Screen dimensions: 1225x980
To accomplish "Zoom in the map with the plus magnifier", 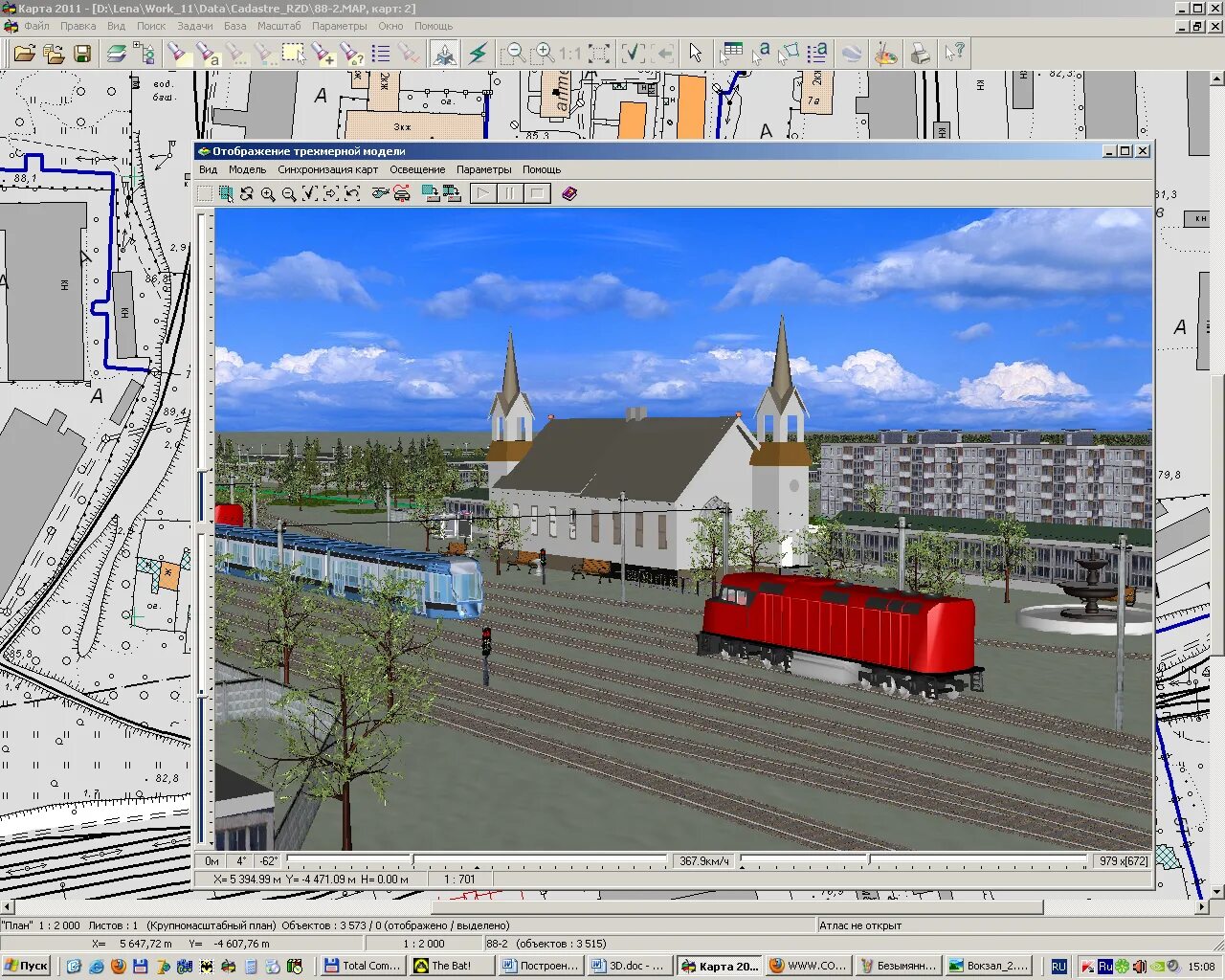I will click(544, 54).
